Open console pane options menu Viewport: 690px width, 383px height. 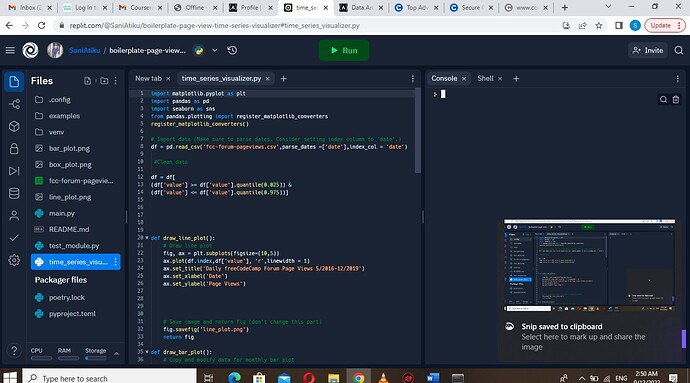(x=678, y=78)
